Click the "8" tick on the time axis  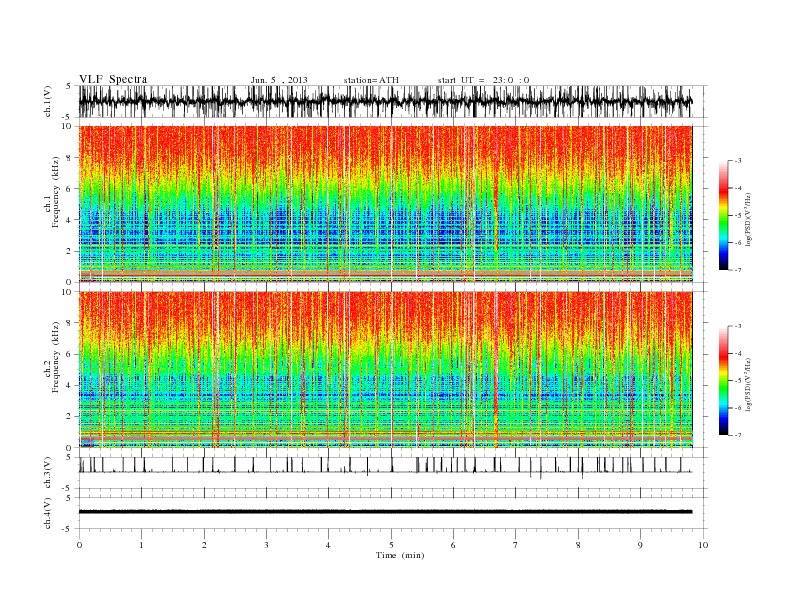[x=578, y=545]
